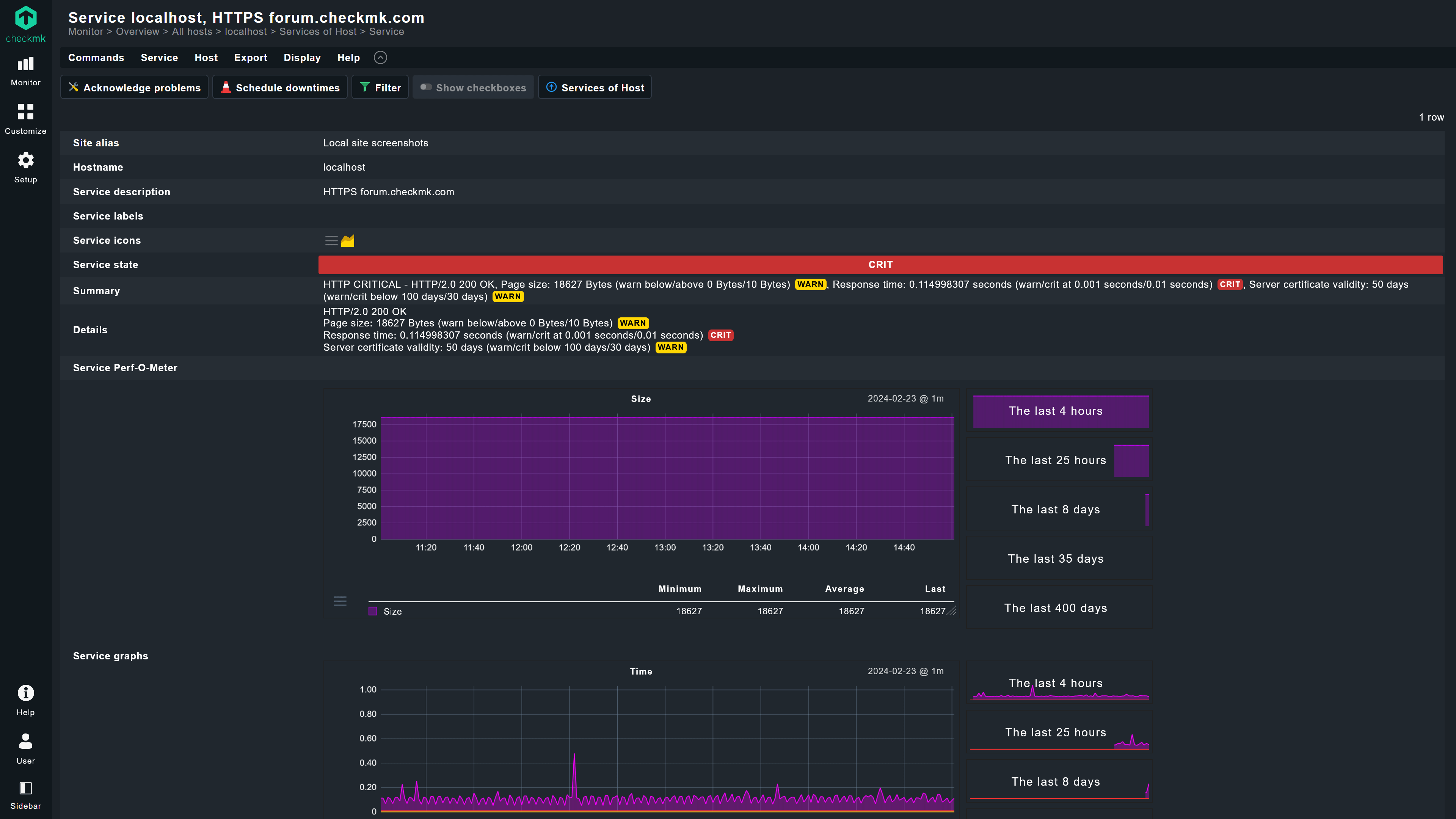Open the User menu
Image resolution: width=1456 pixels, height=819 pixels.
(x=25, y=748)
